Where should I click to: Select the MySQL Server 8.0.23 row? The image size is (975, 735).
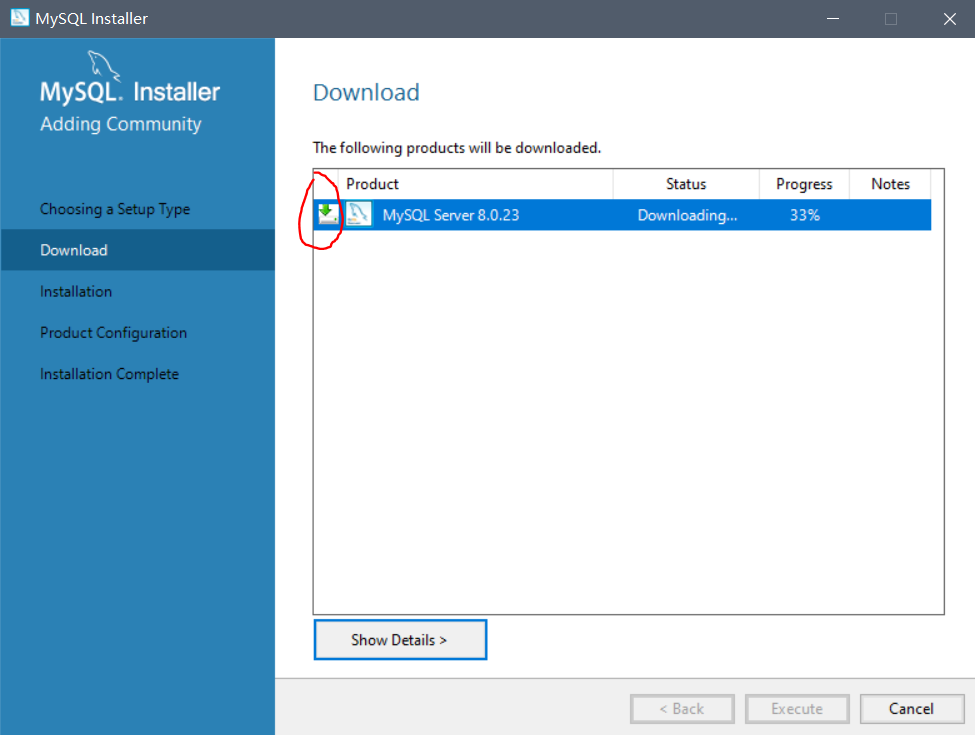(x=622, y=215)
